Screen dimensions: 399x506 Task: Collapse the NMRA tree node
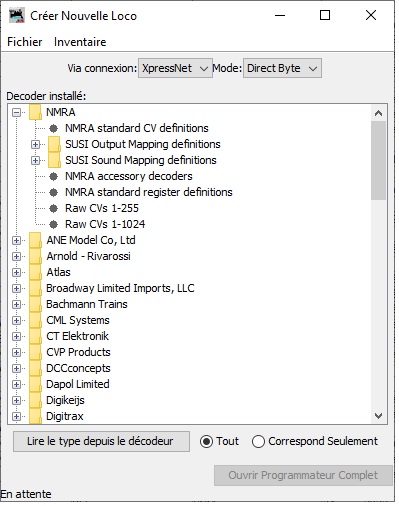click(x=16, y=112)
